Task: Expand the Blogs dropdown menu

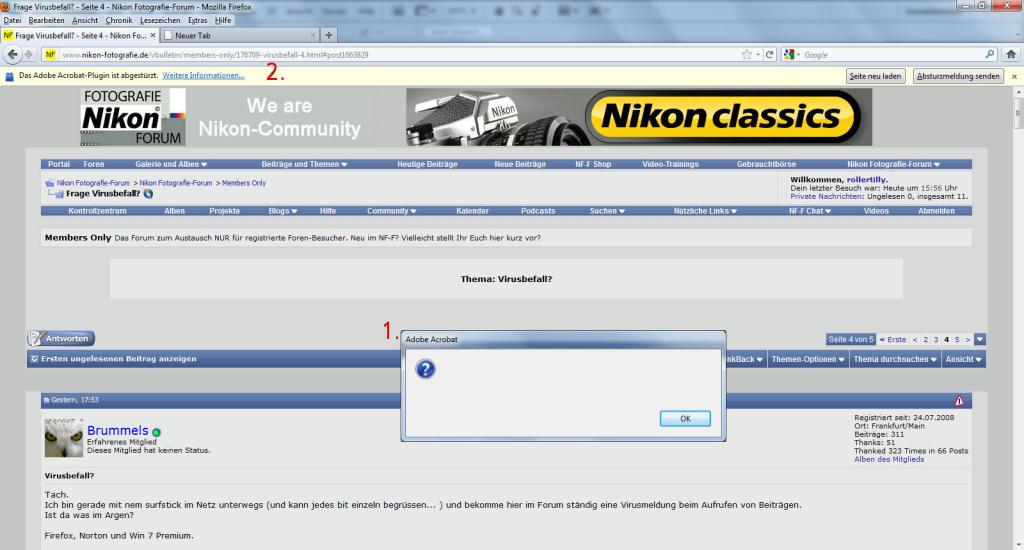Action: pos(283,211)
